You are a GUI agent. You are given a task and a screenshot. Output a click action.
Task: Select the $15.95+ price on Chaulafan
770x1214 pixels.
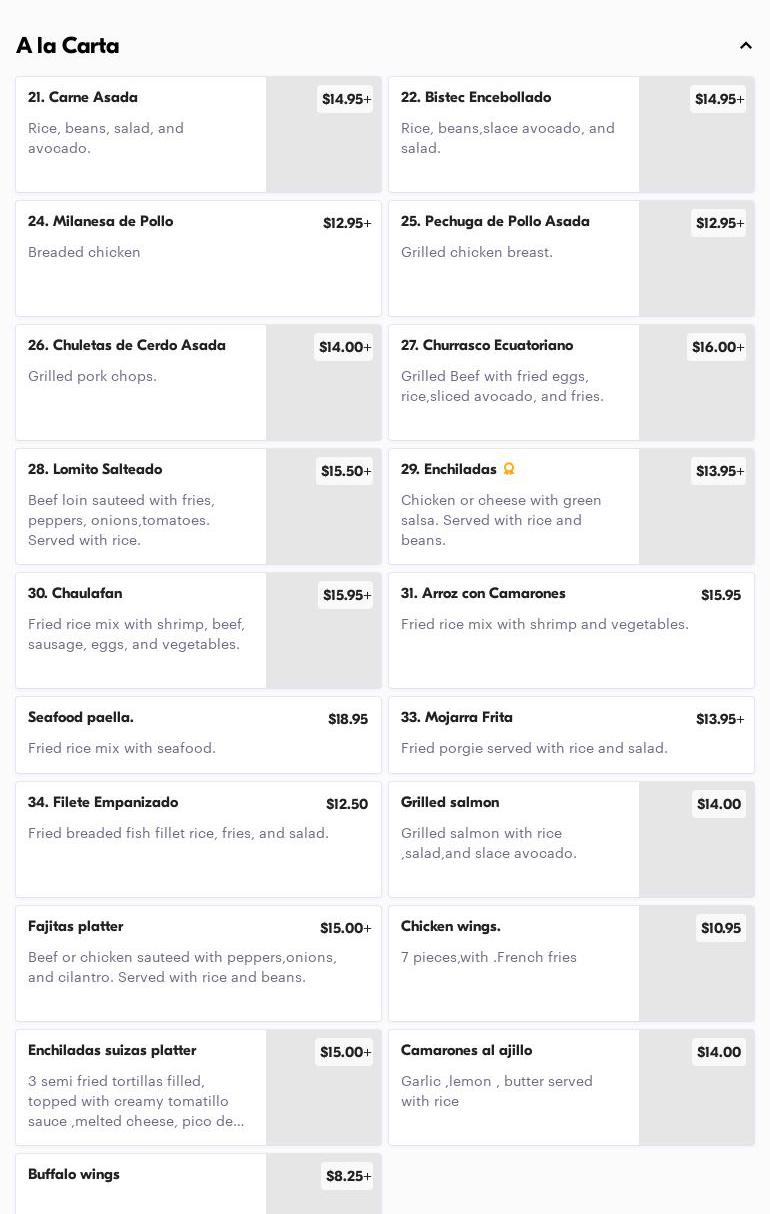tap(346, 595)
